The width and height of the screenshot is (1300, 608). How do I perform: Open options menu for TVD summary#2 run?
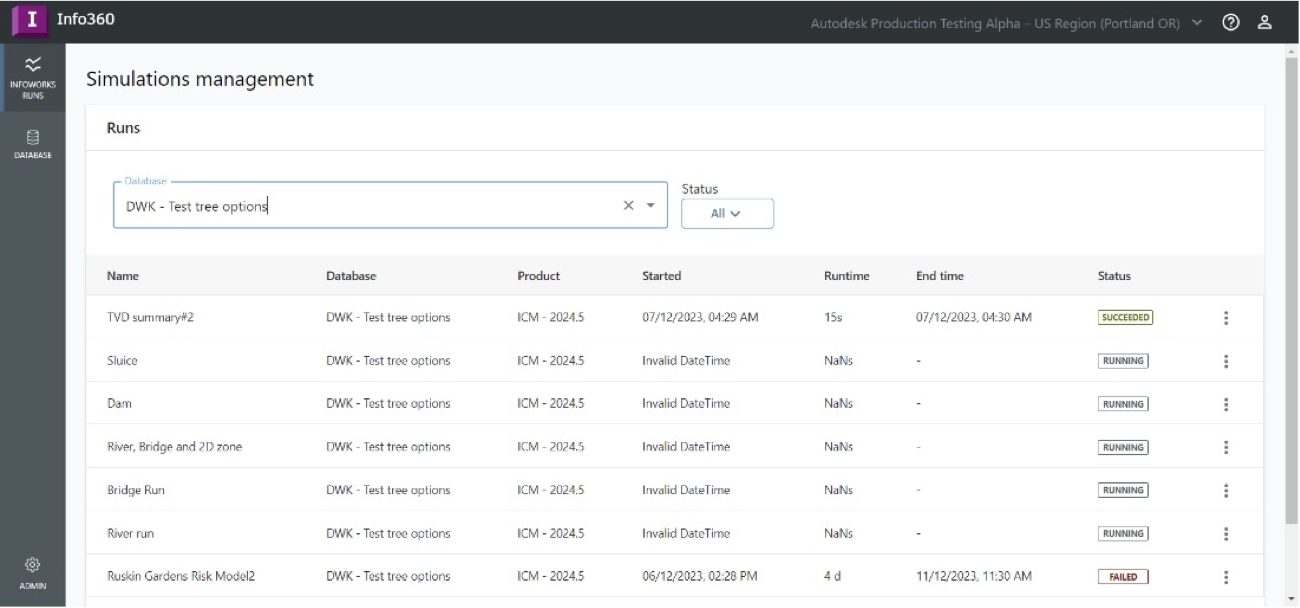(1225, 317)
